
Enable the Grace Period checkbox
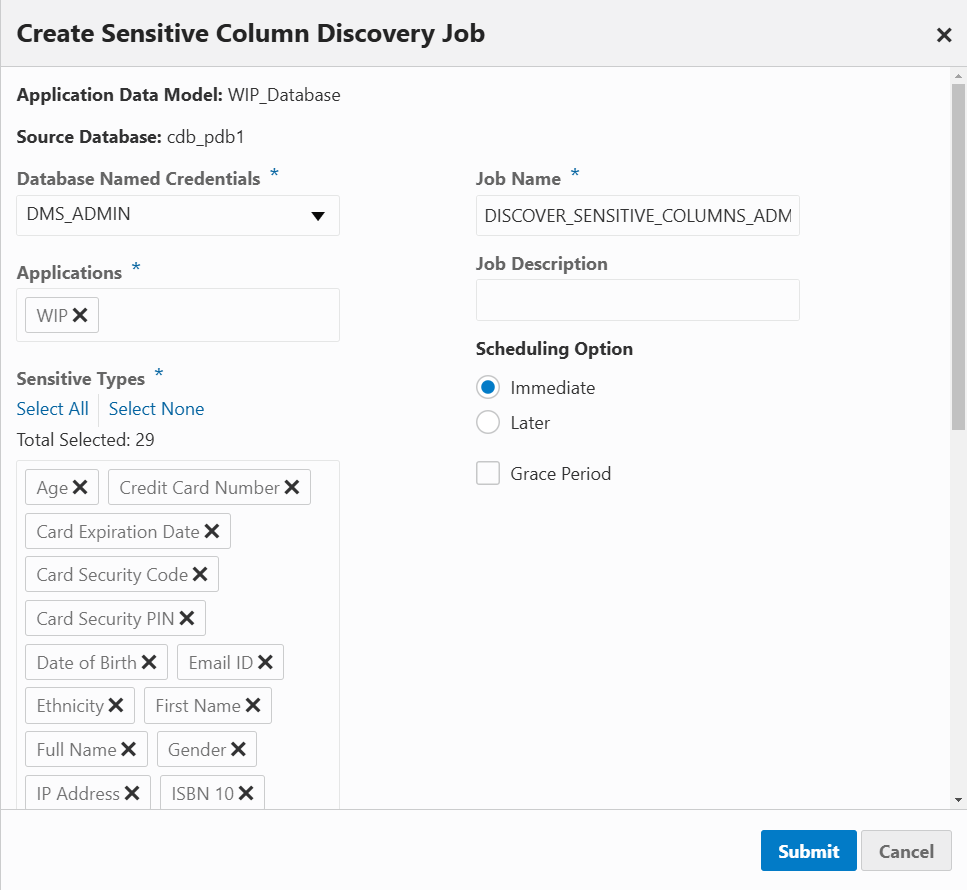[488, 473]
